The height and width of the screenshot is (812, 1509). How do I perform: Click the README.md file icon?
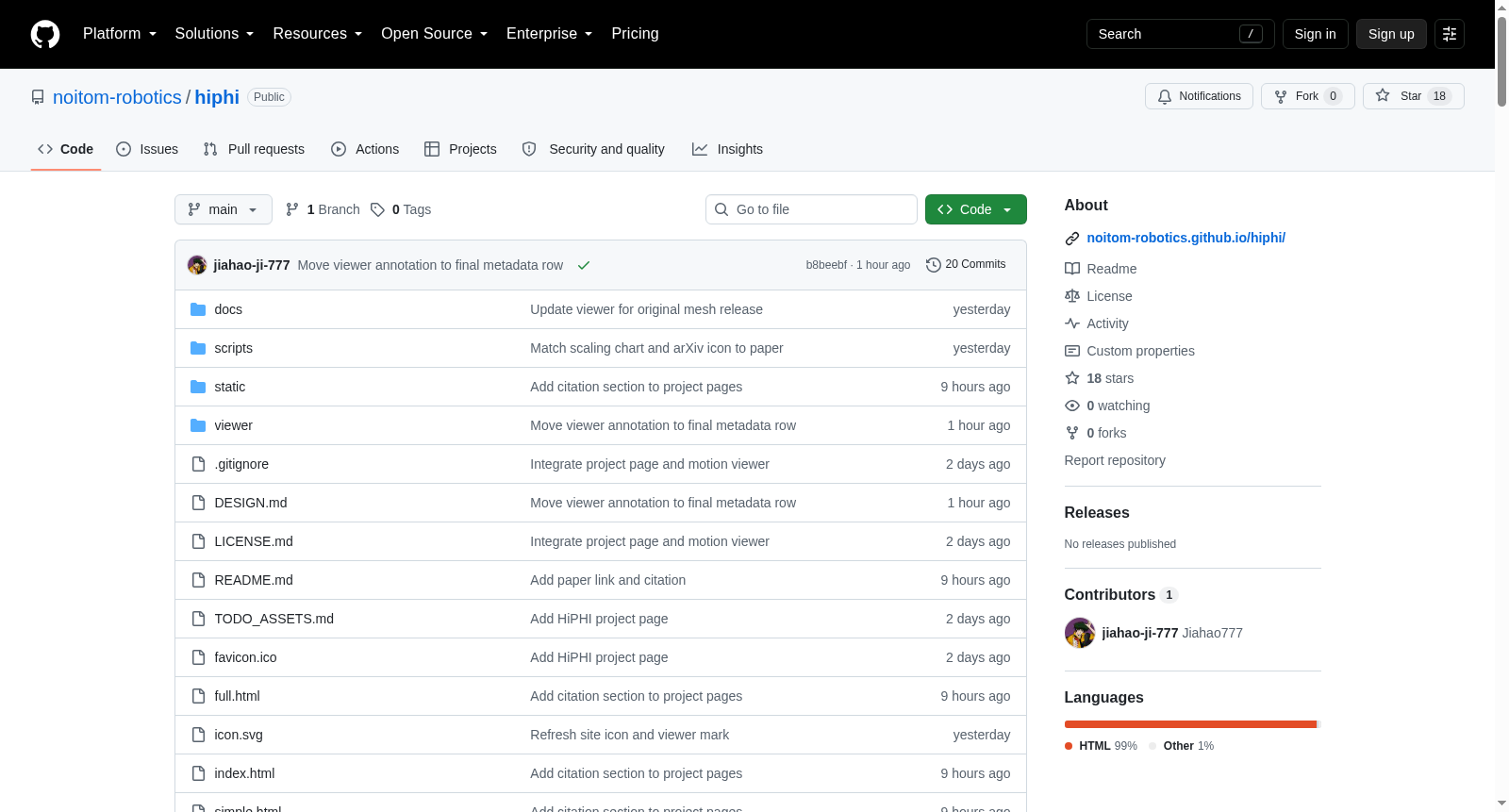pyautogui.click(x=198, y=580)
